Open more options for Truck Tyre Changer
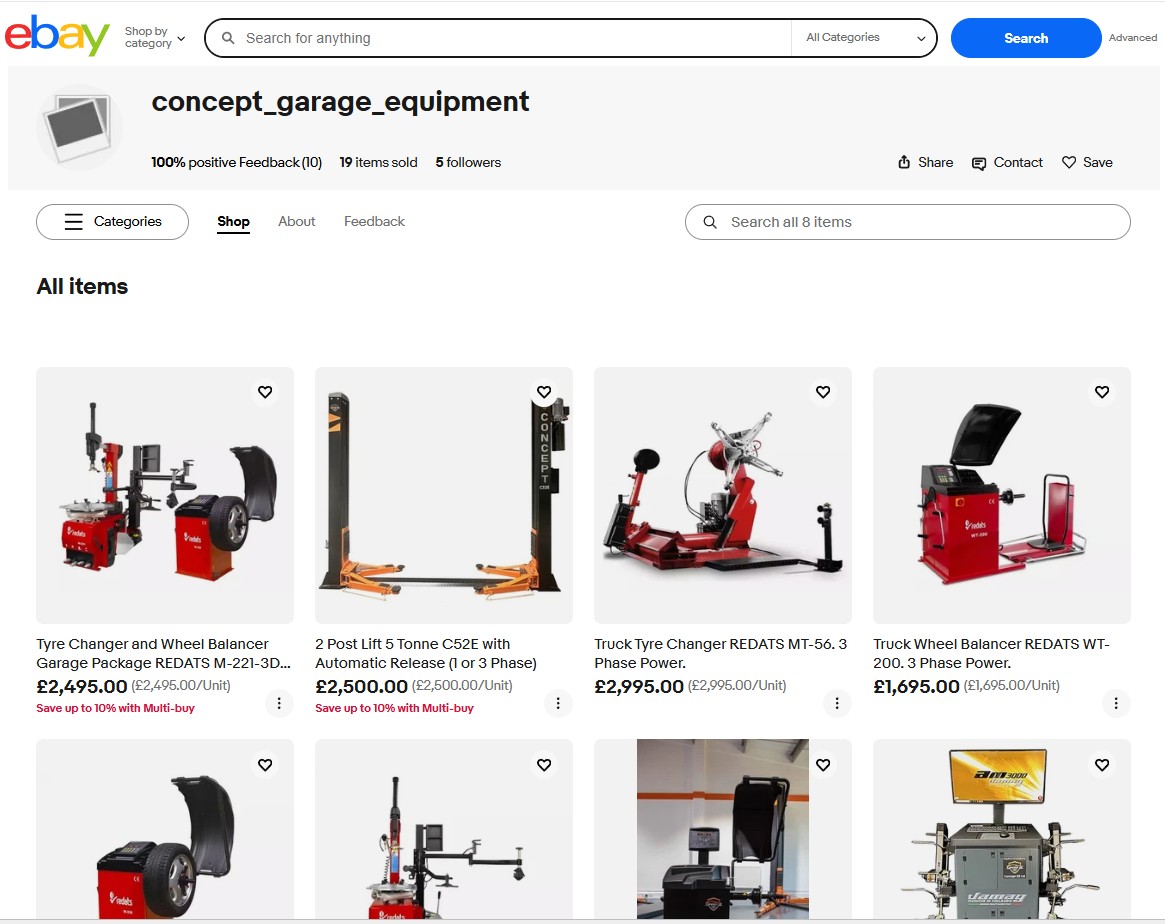This screenshot has width=1165, height=924. 837,703
